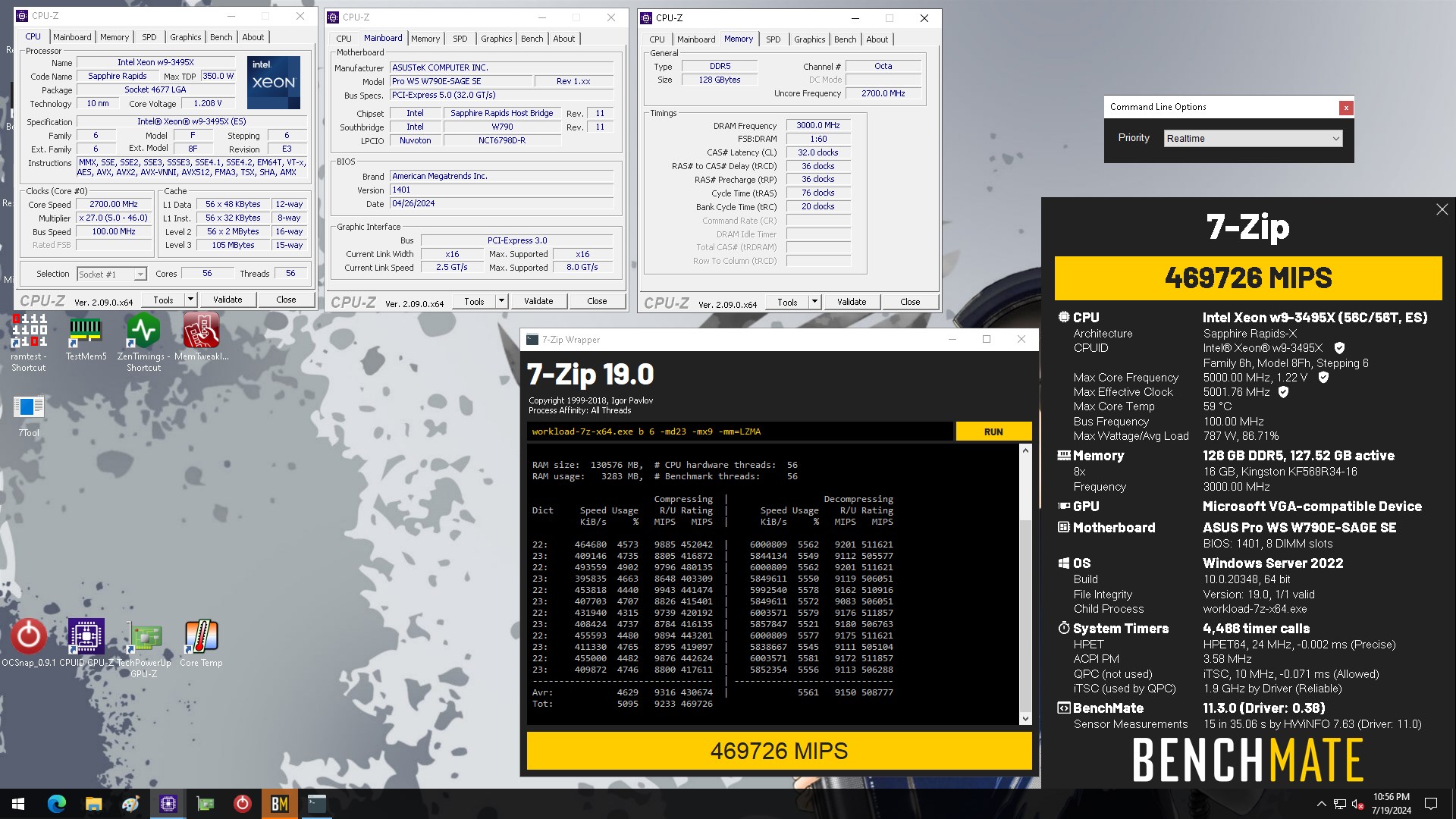Open Tools dropdown arrow in CPU window

click(x=190, y=300)
